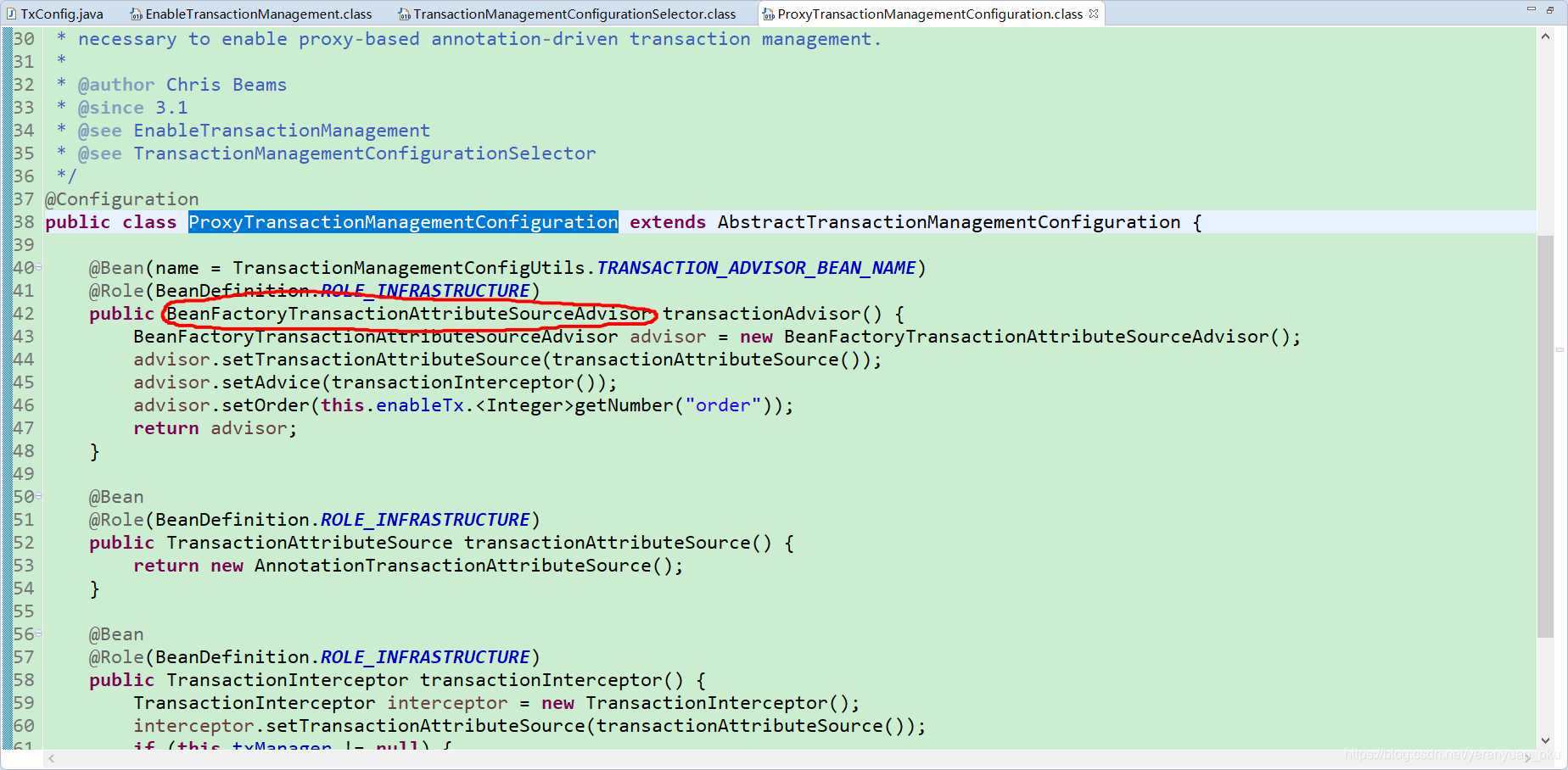This screenshot has width=1568, height=770.
Task: Click overview ruler marker on right edge
Action: 1560,349
